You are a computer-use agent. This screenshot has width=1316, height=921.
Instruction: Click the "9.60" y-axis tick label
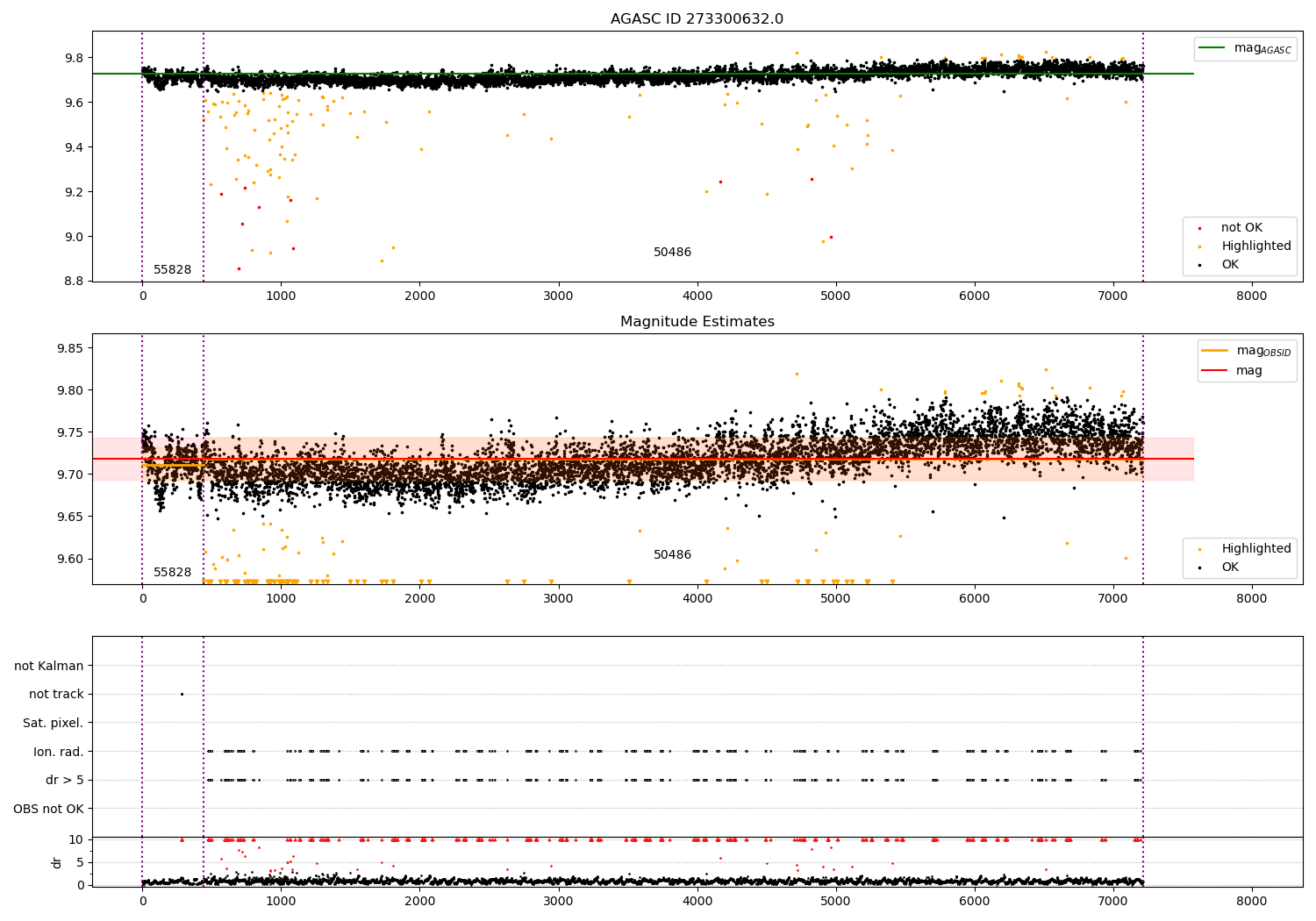point(71,559)
